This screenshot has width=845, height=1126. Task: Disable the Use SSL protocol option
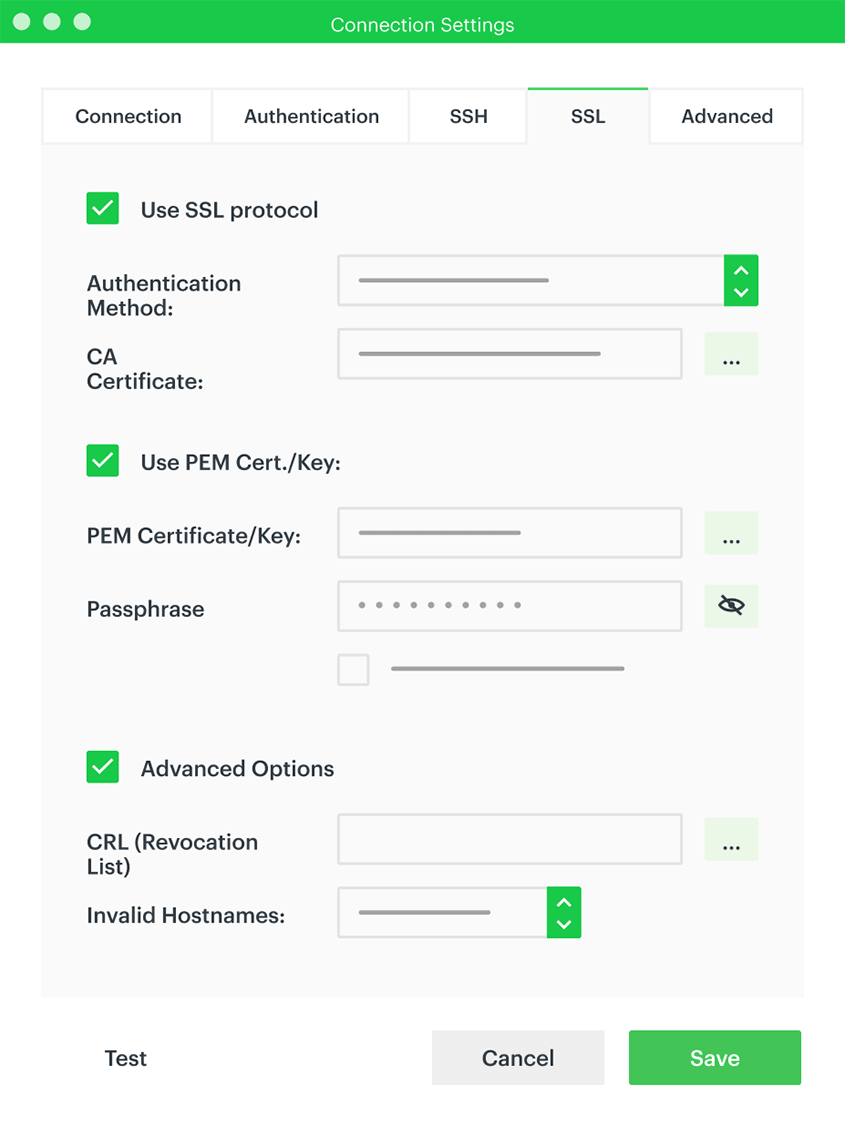(x=102, y=209)
